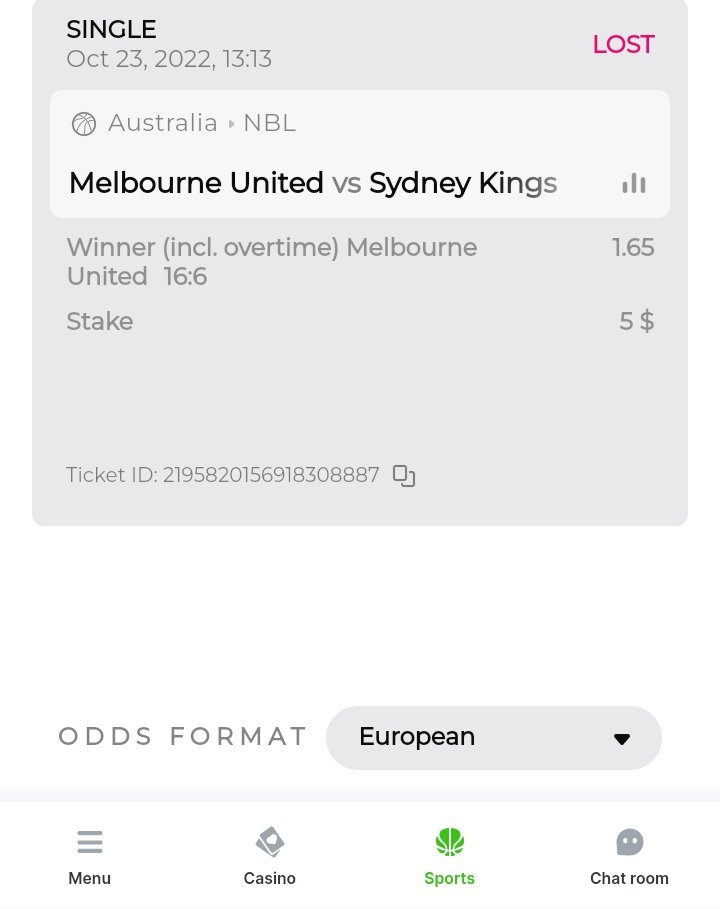Click the breadcrumb arrow before NBL

tap(232, 124)
